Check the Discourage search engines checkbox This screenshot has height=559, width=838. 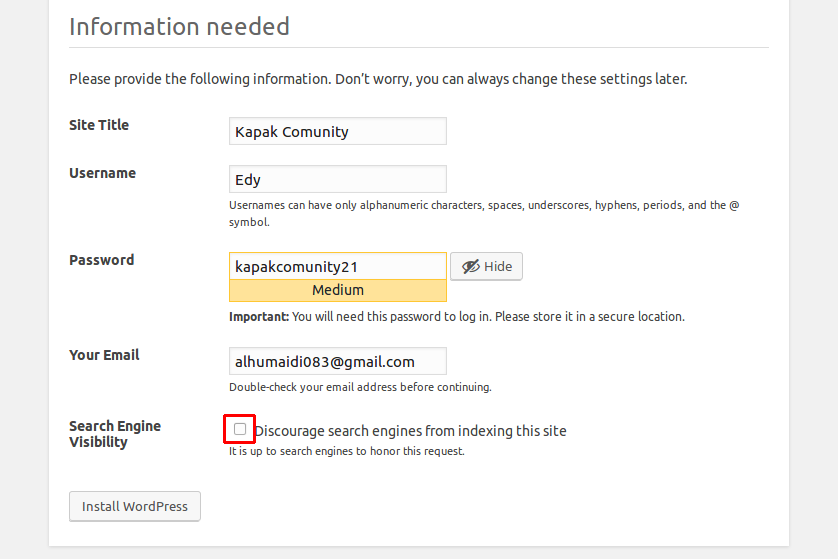coord(240,429)
